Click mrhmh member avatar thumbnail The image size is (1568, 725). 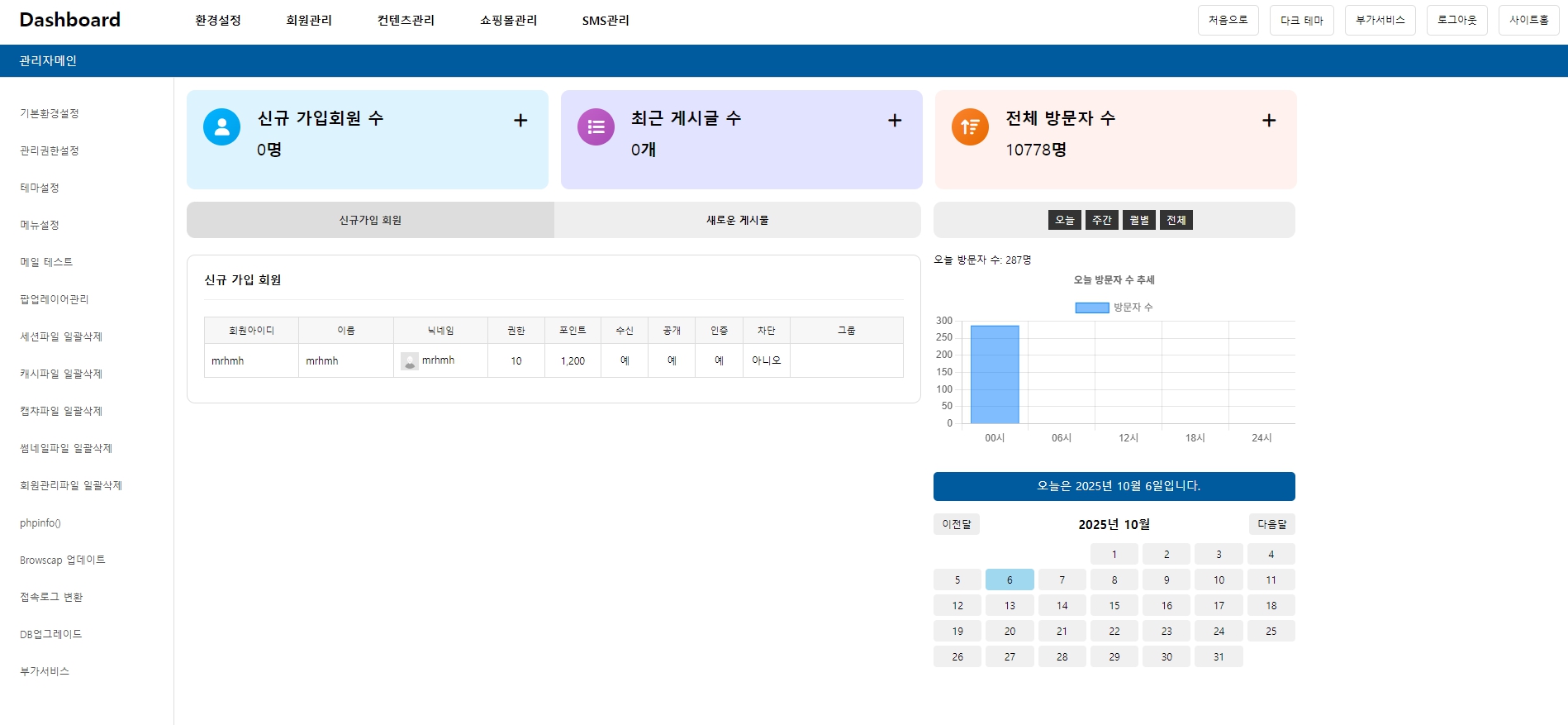pos(409,361)
